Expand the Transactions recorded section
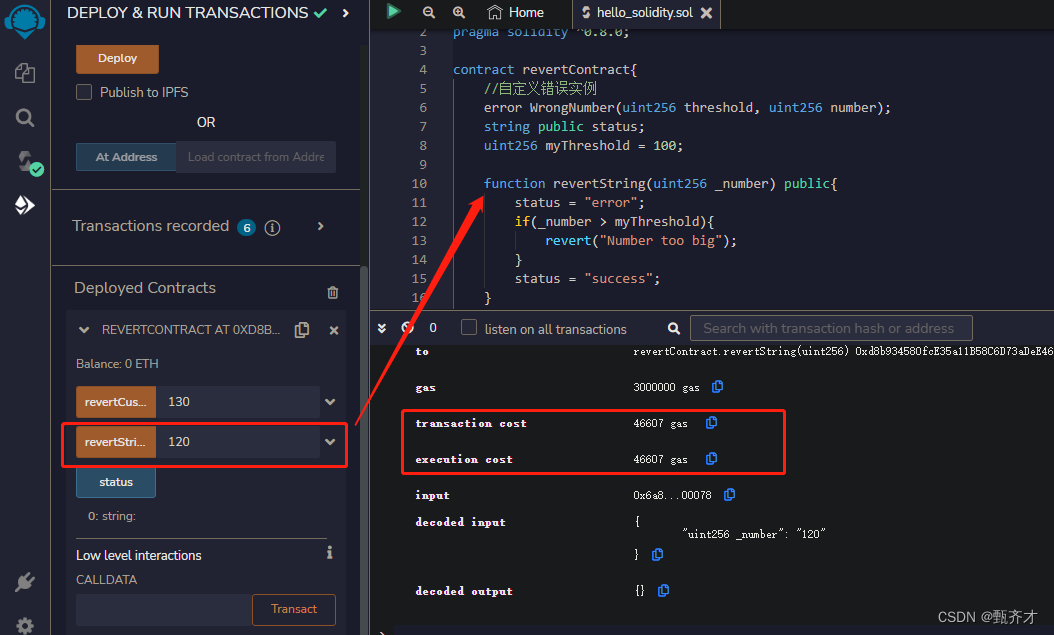The image size is (1054, 635). click(321, 226)
